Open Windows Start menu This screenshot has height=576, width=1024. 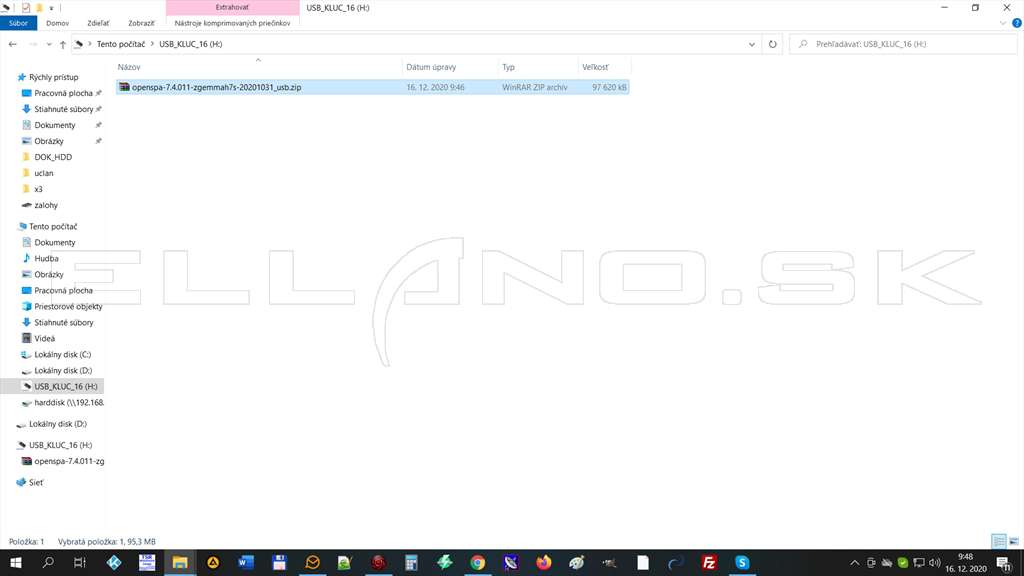tap(16, 562)
